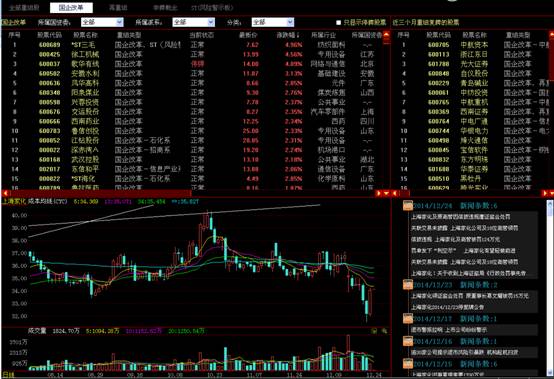Click the calendar icon beside 2014/12/23 news
Image resolution: width=554 pixels, height=379 pixels.
pos(408,285)
